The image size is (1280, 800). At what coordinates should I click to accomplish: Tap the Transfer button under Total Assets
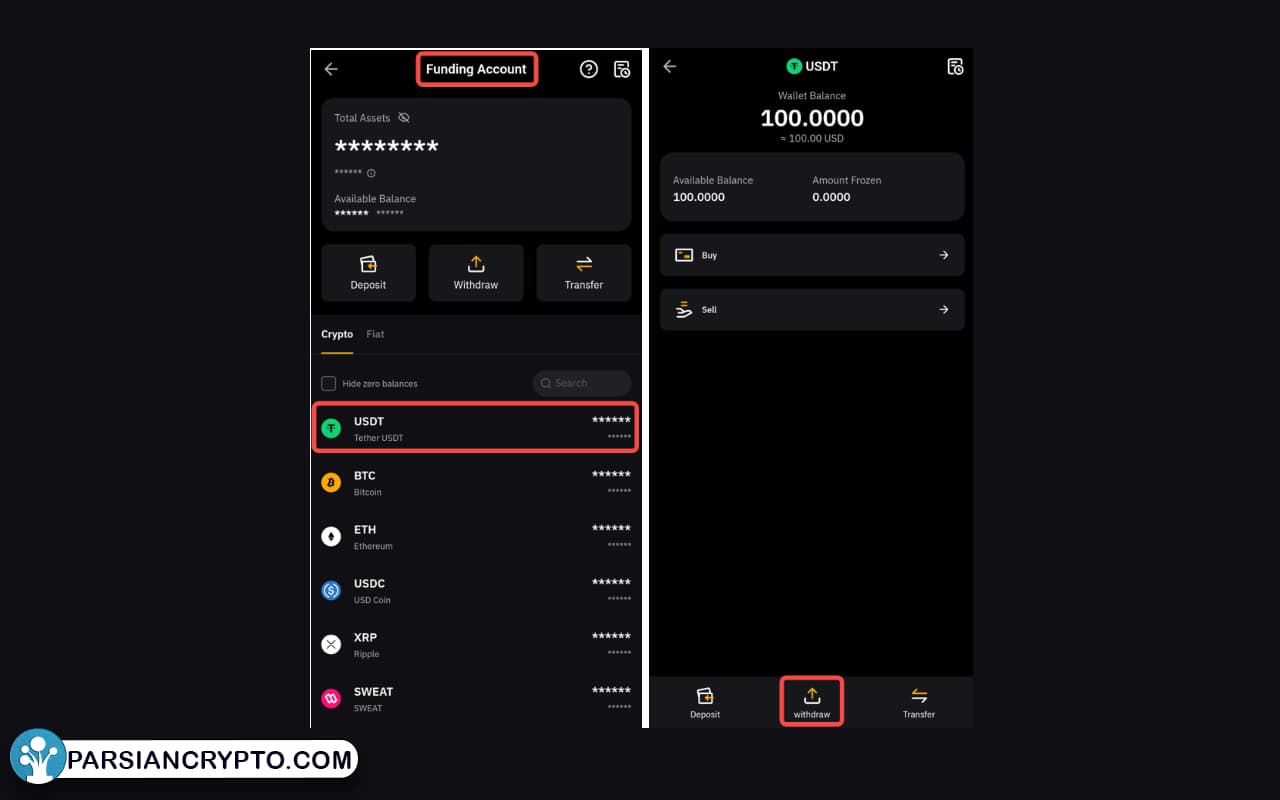tap(584, 273)
